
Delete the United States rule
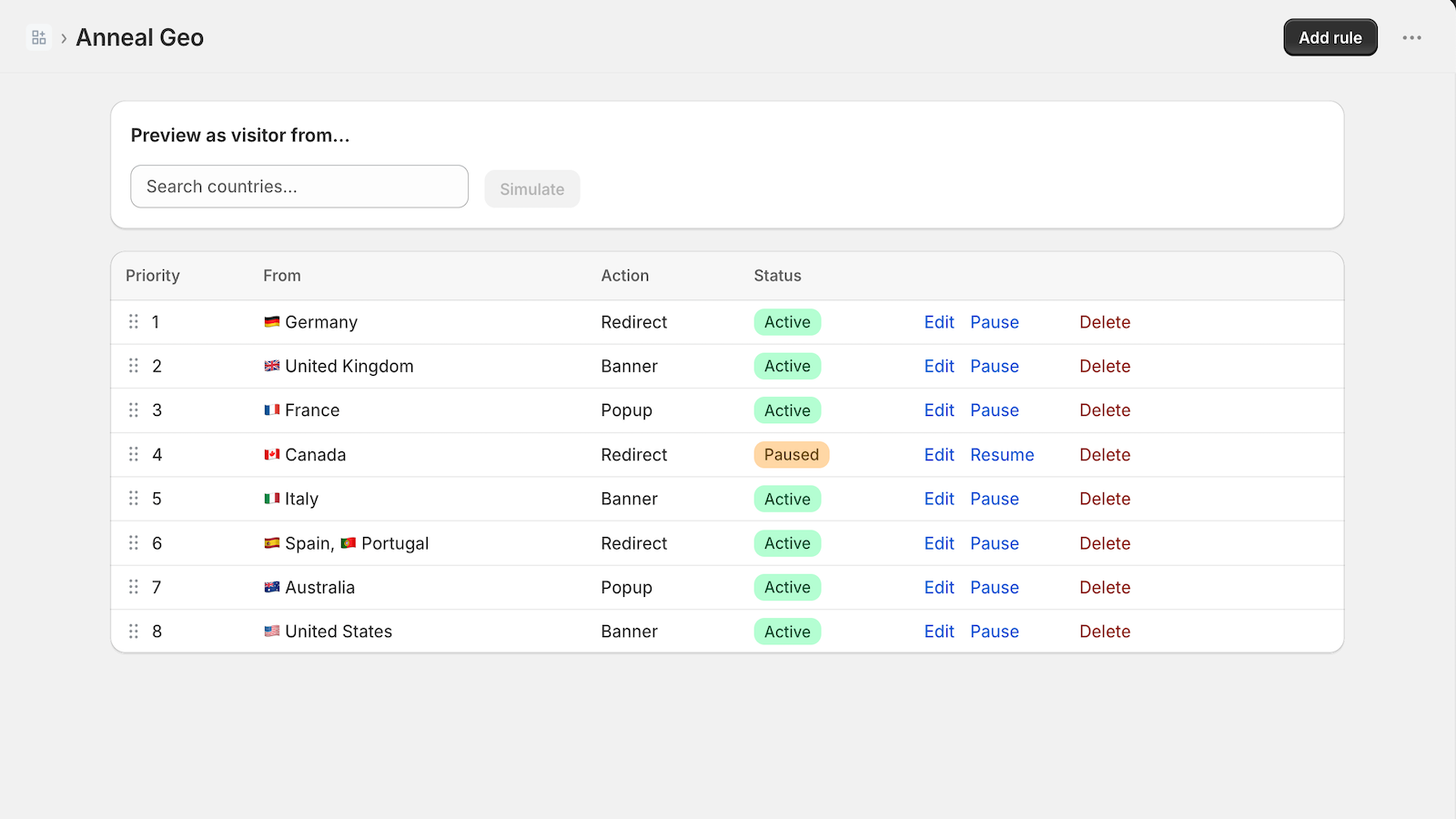click(x=1105, y=632)
